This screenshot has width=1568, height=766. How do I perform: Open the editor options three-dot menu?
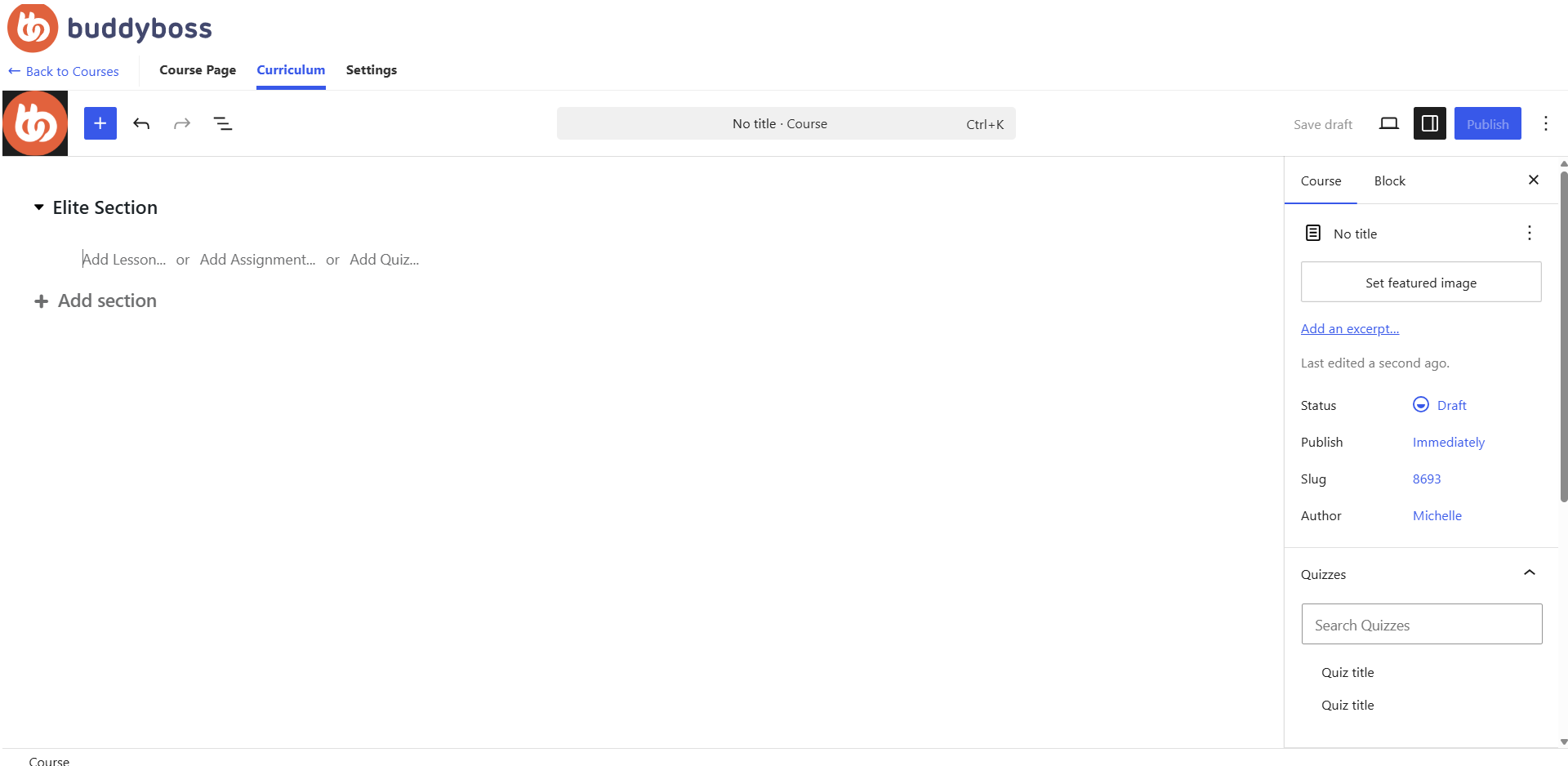[x=1546, y=123]
